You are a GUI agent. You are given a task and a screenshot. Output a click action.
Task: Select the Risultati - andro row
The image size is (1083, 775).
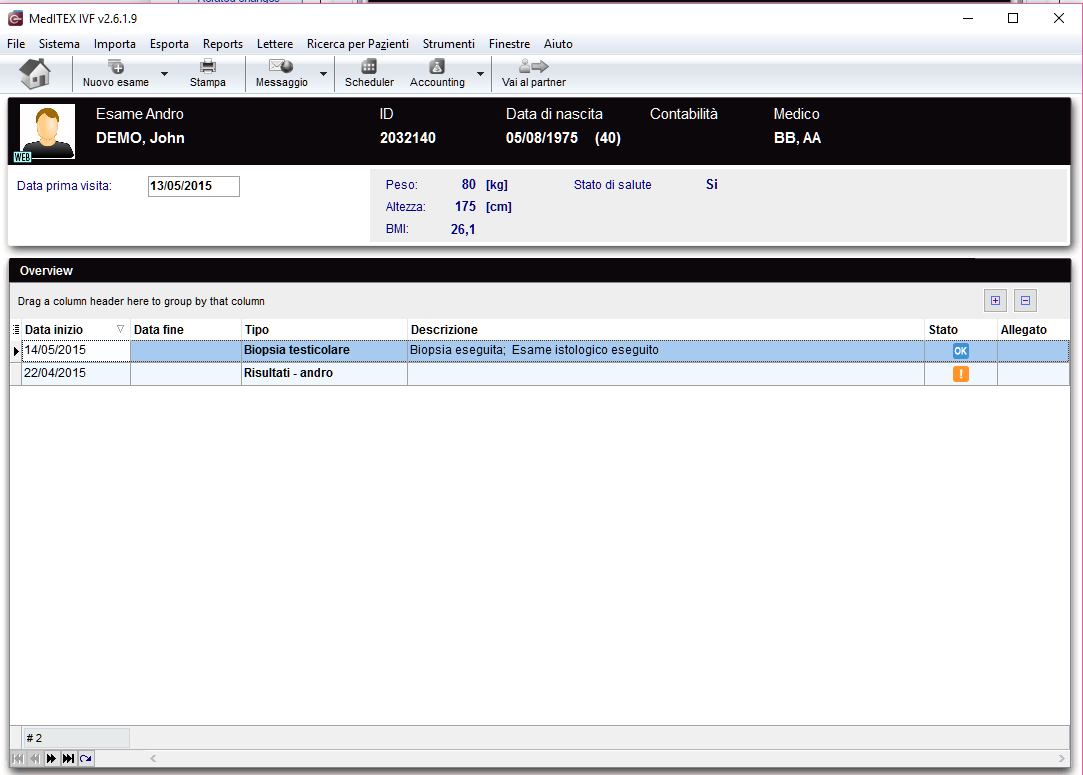(546, 373)
